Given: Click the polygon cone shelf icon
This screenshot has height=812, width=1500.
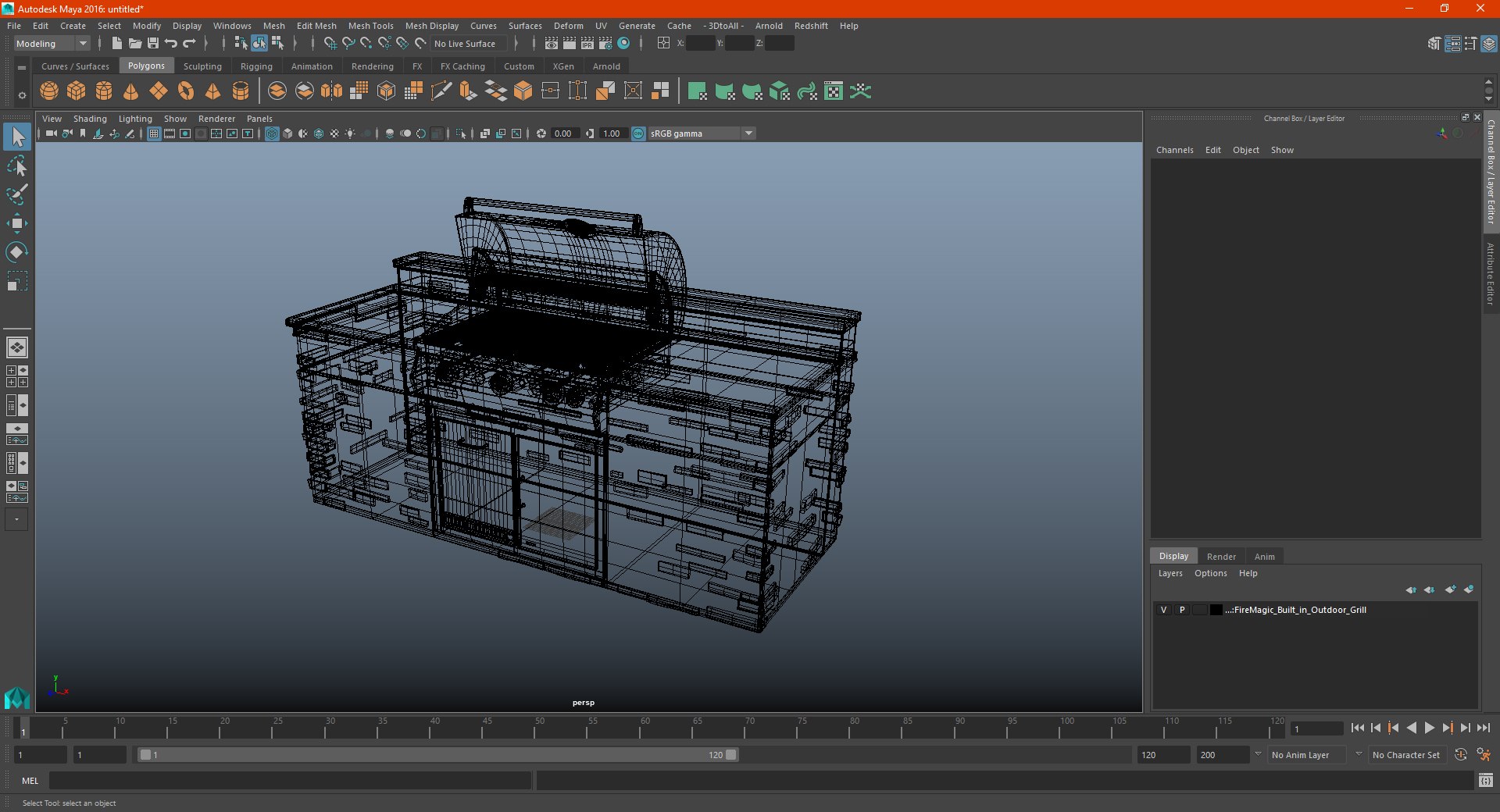Looking at the screenshot, I should 131,91.
